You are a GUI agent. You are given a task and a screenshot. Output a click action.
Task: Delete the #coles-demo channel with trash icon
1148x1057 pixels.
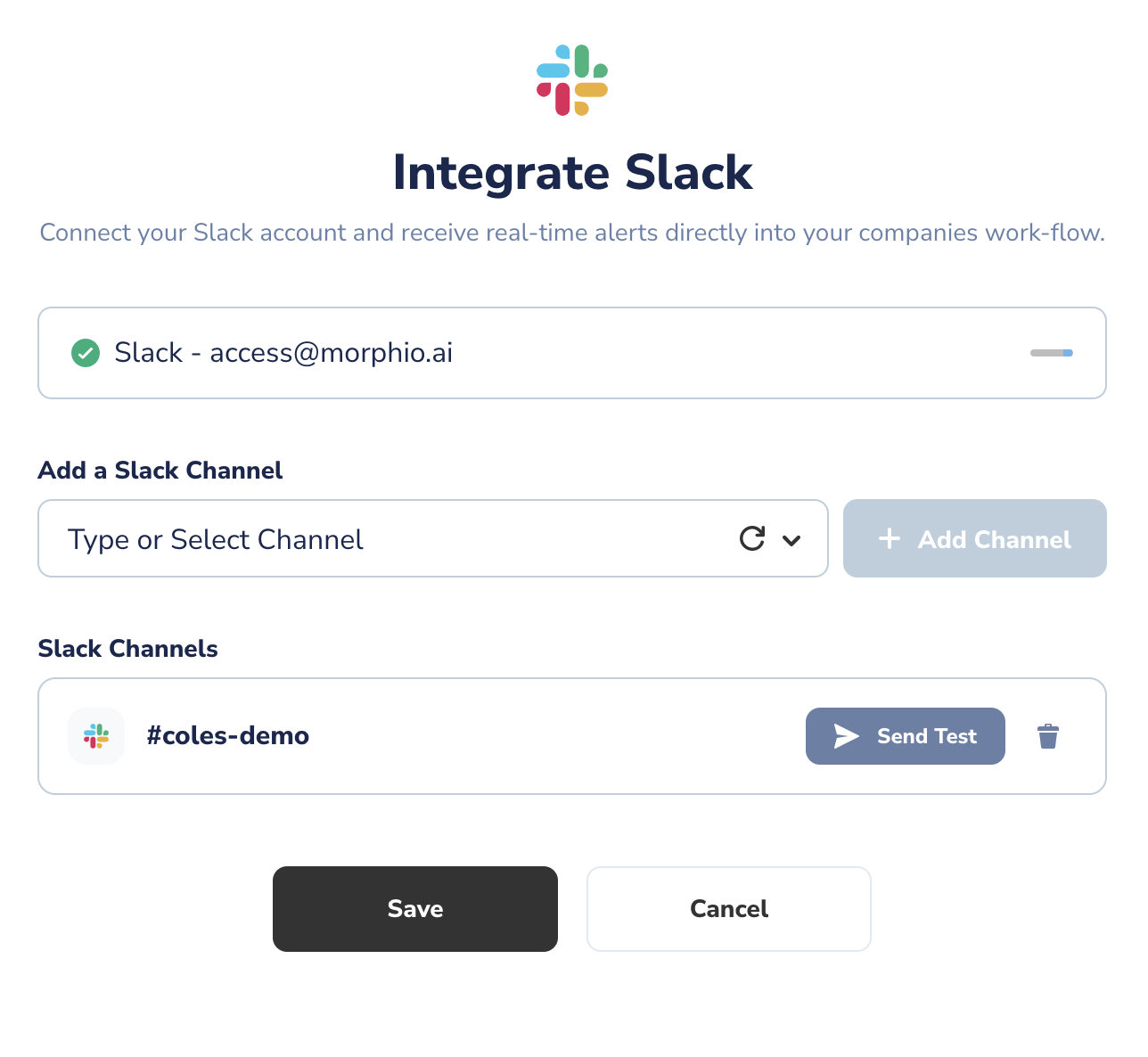[x=1048, y=736]
